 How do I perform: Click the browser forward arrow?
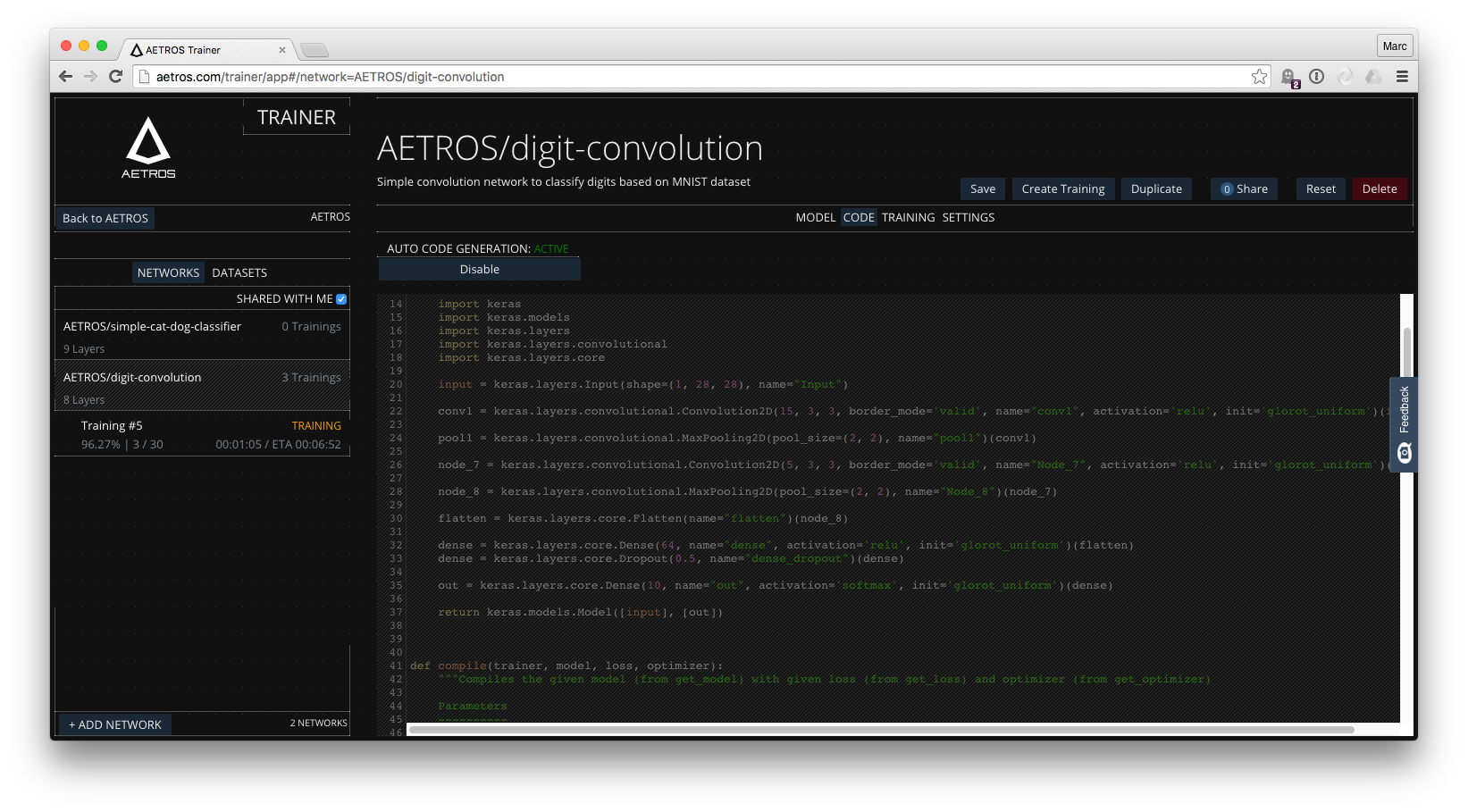click(90, 77)
